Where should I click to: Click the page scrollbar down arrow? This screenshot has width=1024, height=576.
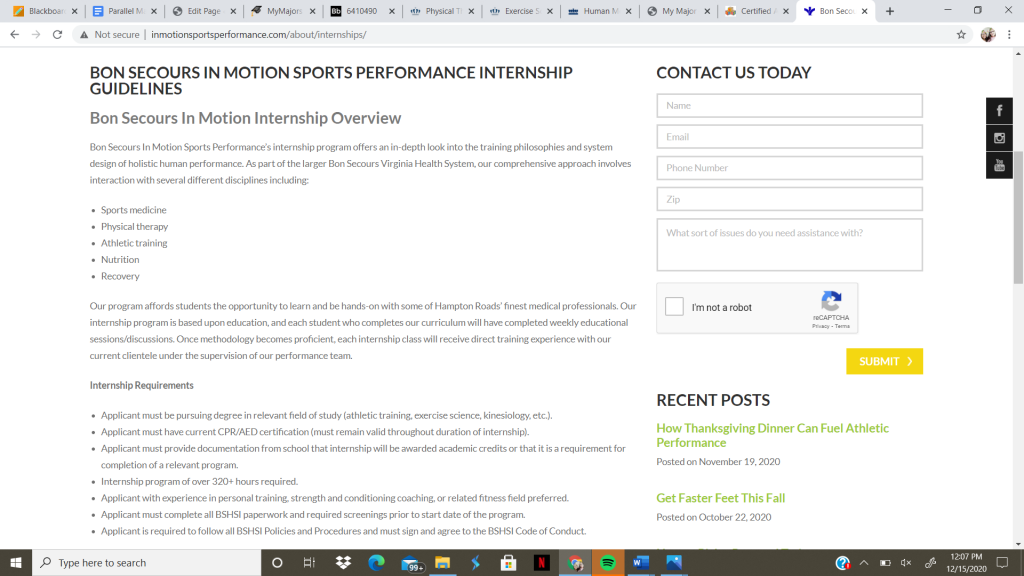coord(1018,543)
